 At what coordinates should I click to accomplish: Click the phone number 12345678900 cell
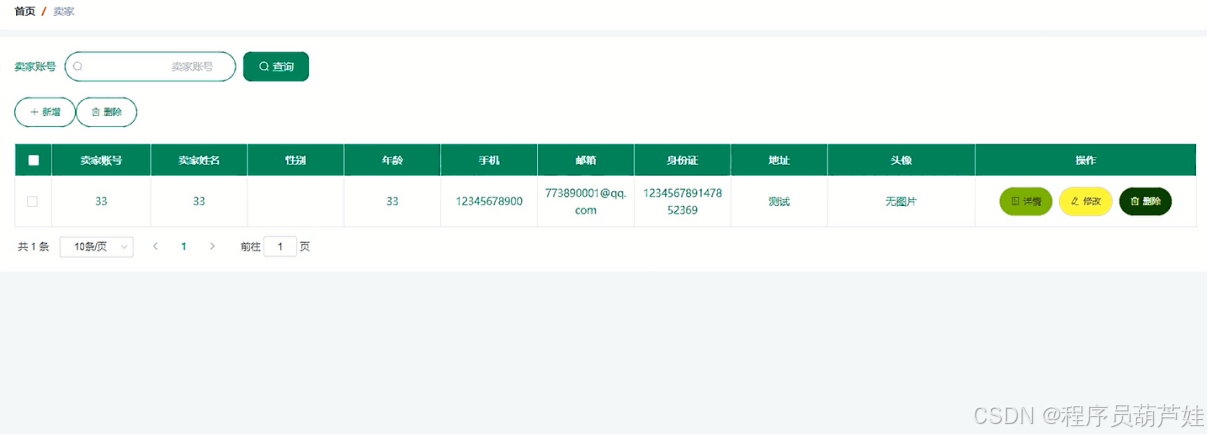[x=489, y=201]
